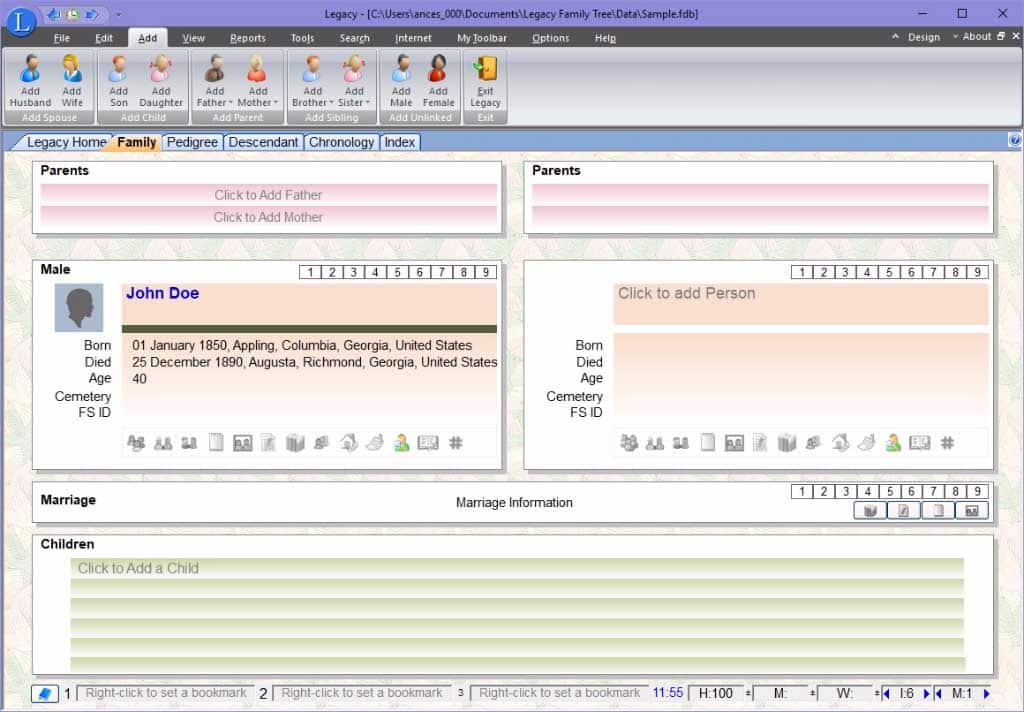Click the right arrow beside M:1
1024x712 pixels.
[986, 693]
